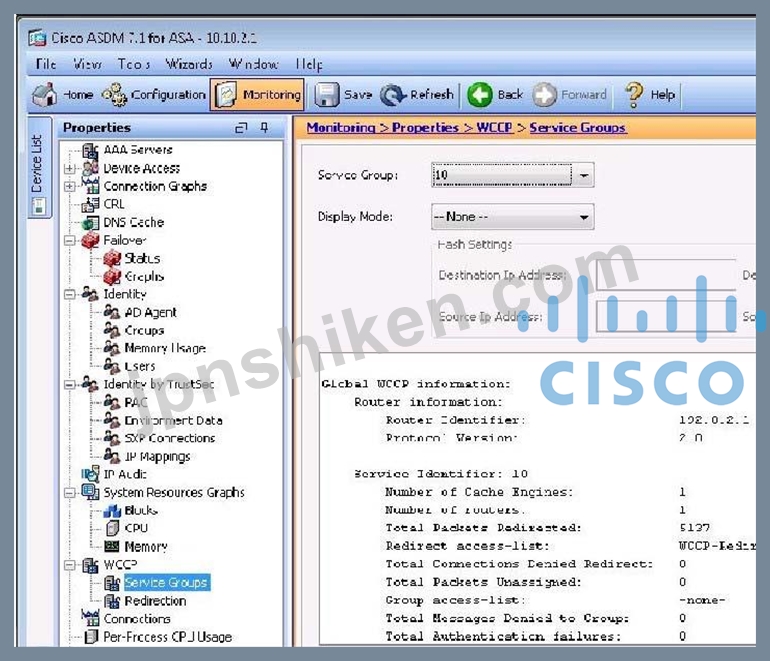Click the IP Audit icon

pos(90,474)
